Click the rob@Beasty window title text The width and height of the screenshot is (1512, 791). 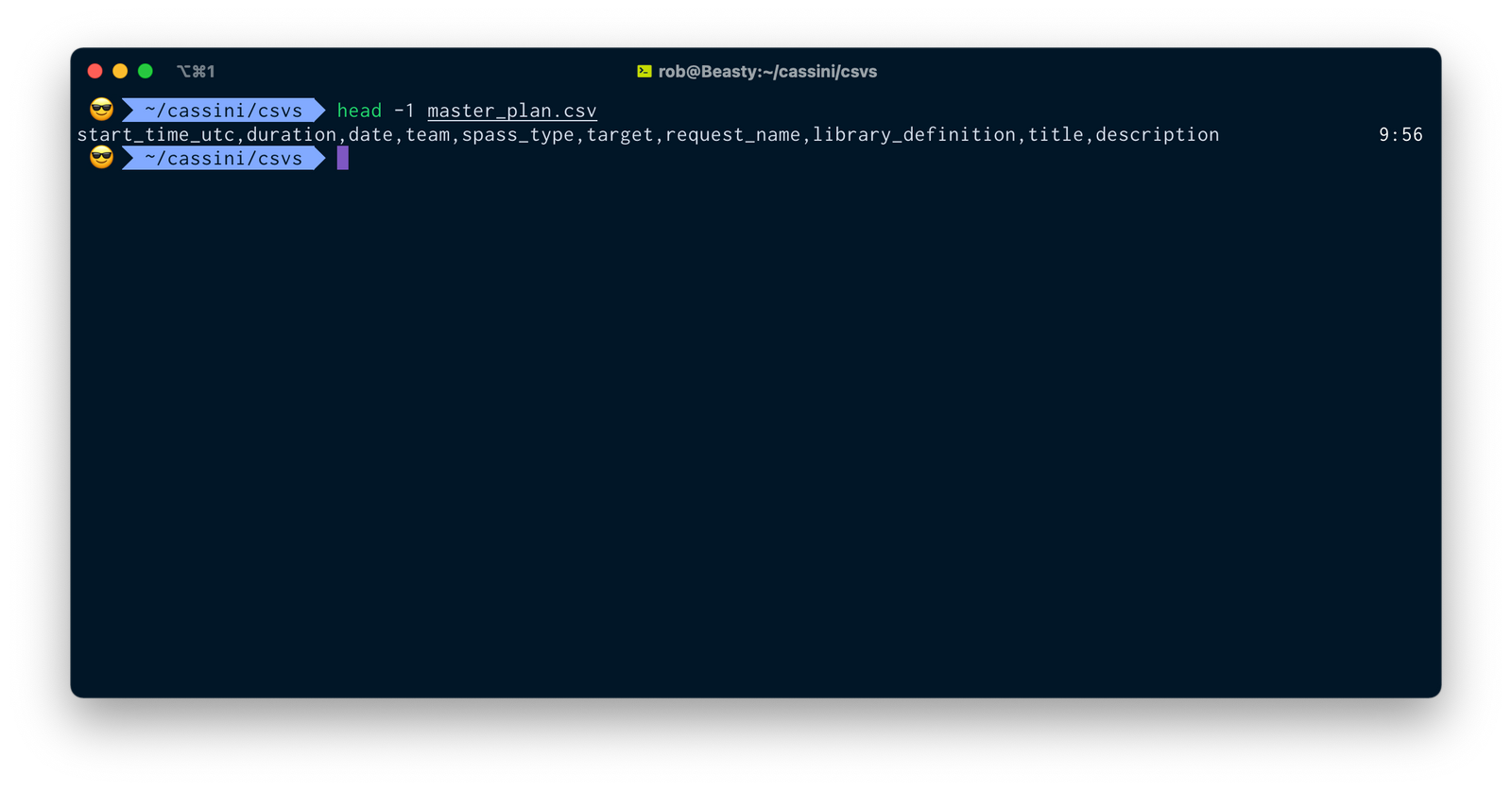(767, 72)
